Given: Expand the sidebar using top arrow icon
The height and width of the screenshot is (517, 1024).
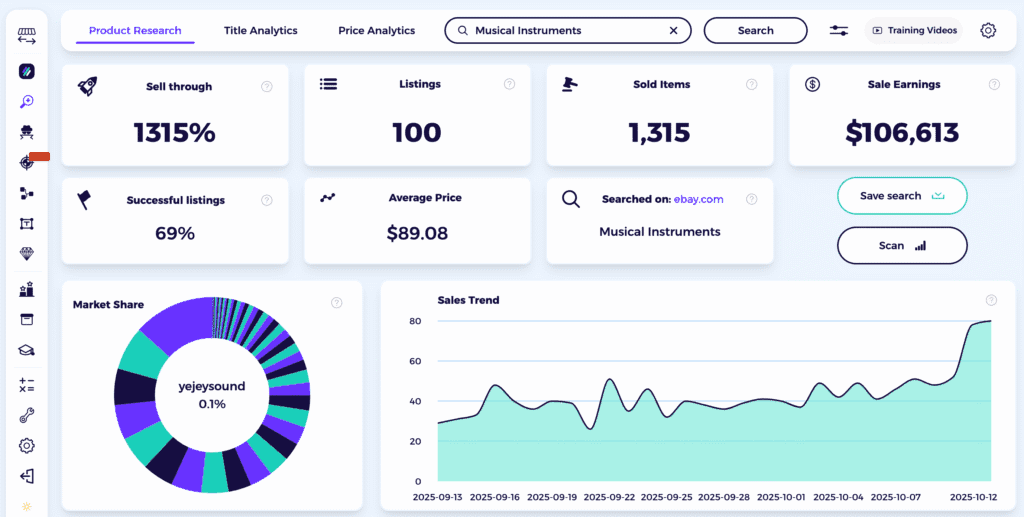Looking at the screenshot, I should pos(27,36).
